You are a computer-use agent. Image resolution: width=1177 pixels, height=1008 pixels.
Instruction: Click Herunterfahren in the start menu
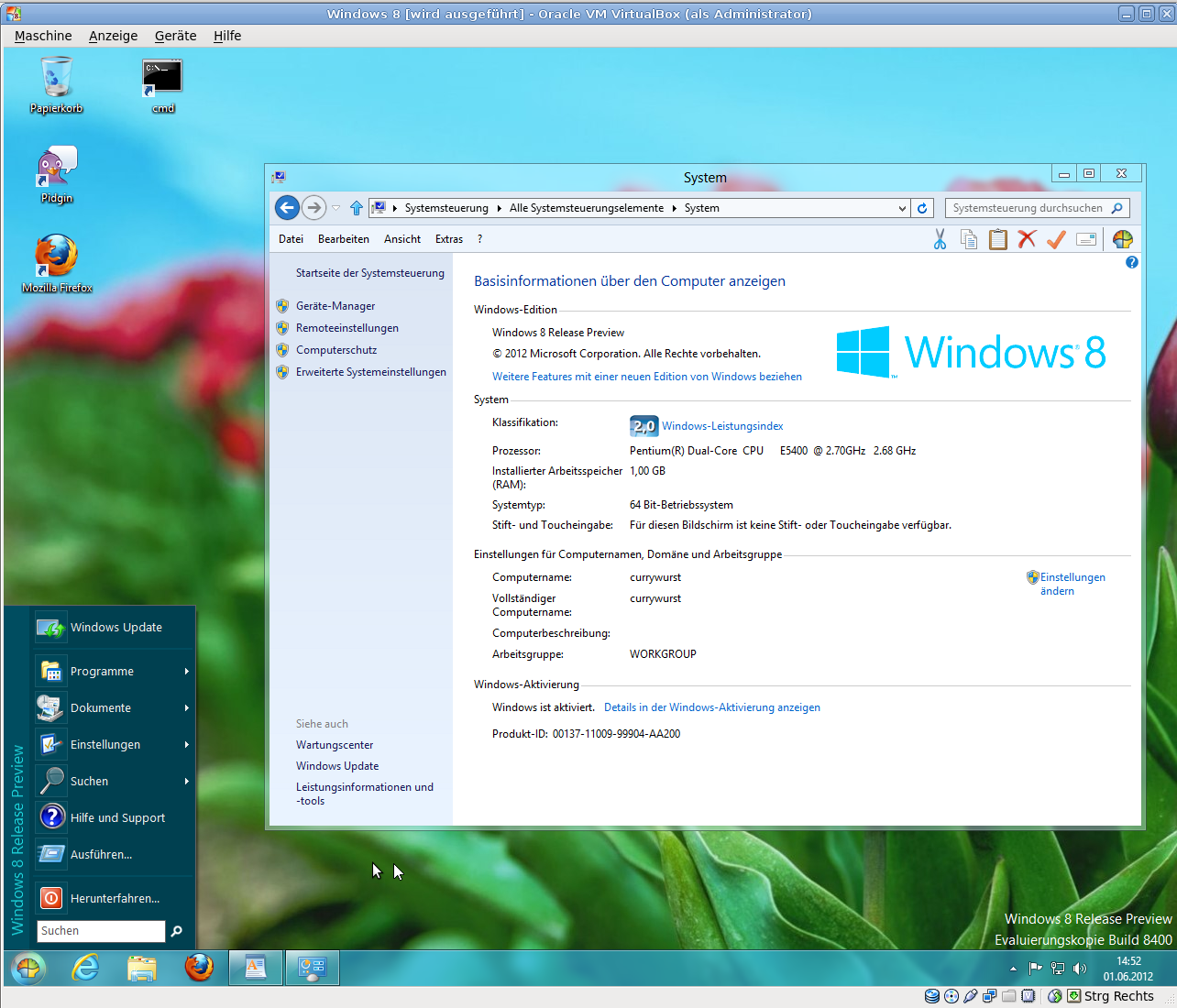click(x=115, y=899)
